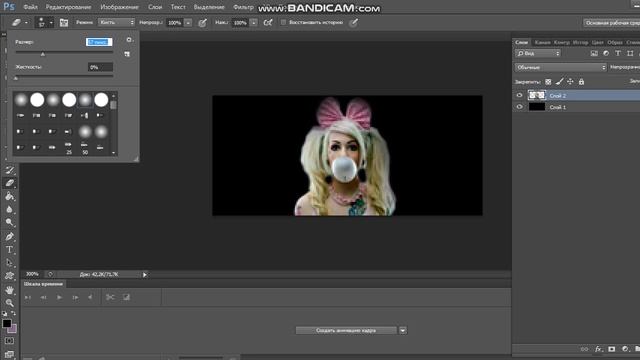The height and width of the screenshot is (360, 640).
Task: Toggle lock all padlock icon
Action: (x=581, y=82)
